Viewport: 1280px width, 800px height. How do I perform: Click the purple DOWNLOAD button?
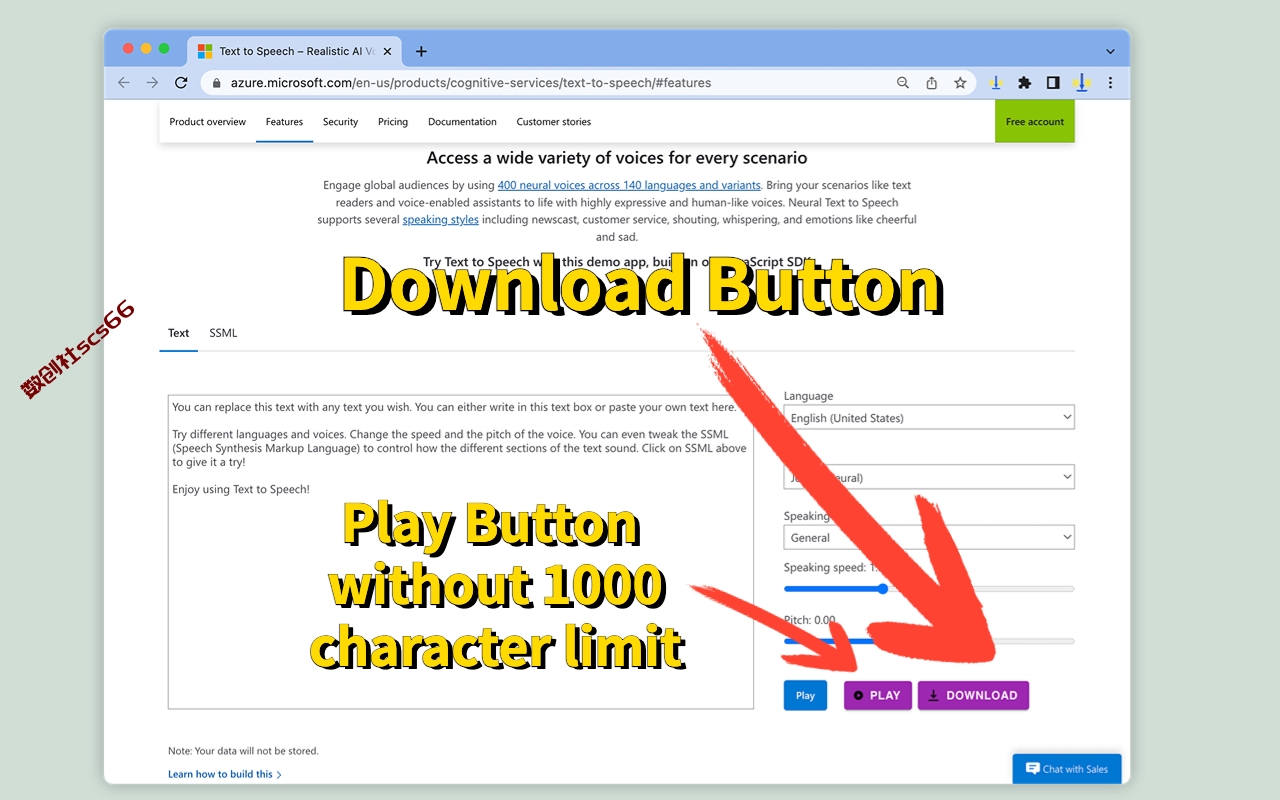973,695
